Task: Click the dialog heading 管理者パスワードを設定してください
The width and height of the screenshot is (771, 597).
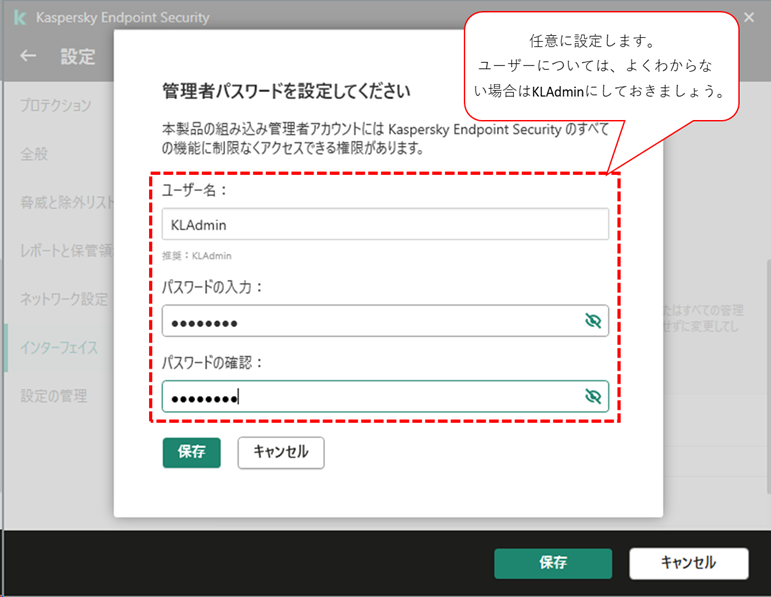Action: [x=286, y=91]
